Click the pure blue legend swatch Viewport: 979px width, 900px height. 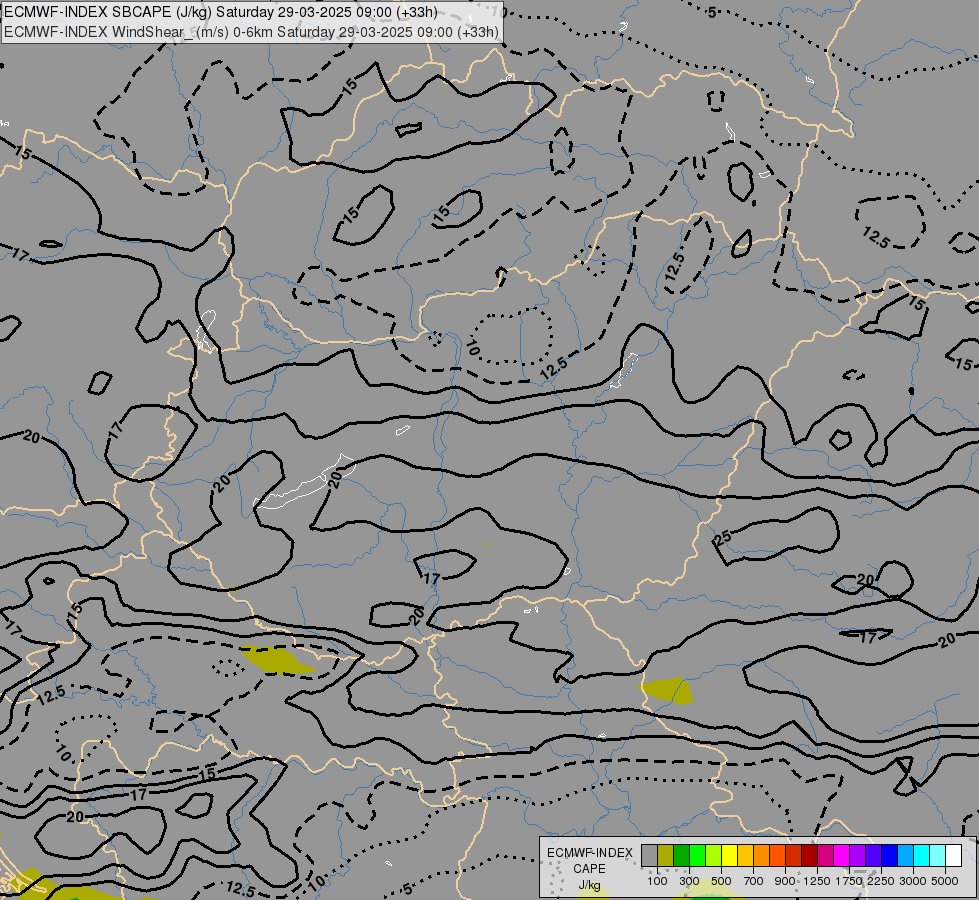890,856
